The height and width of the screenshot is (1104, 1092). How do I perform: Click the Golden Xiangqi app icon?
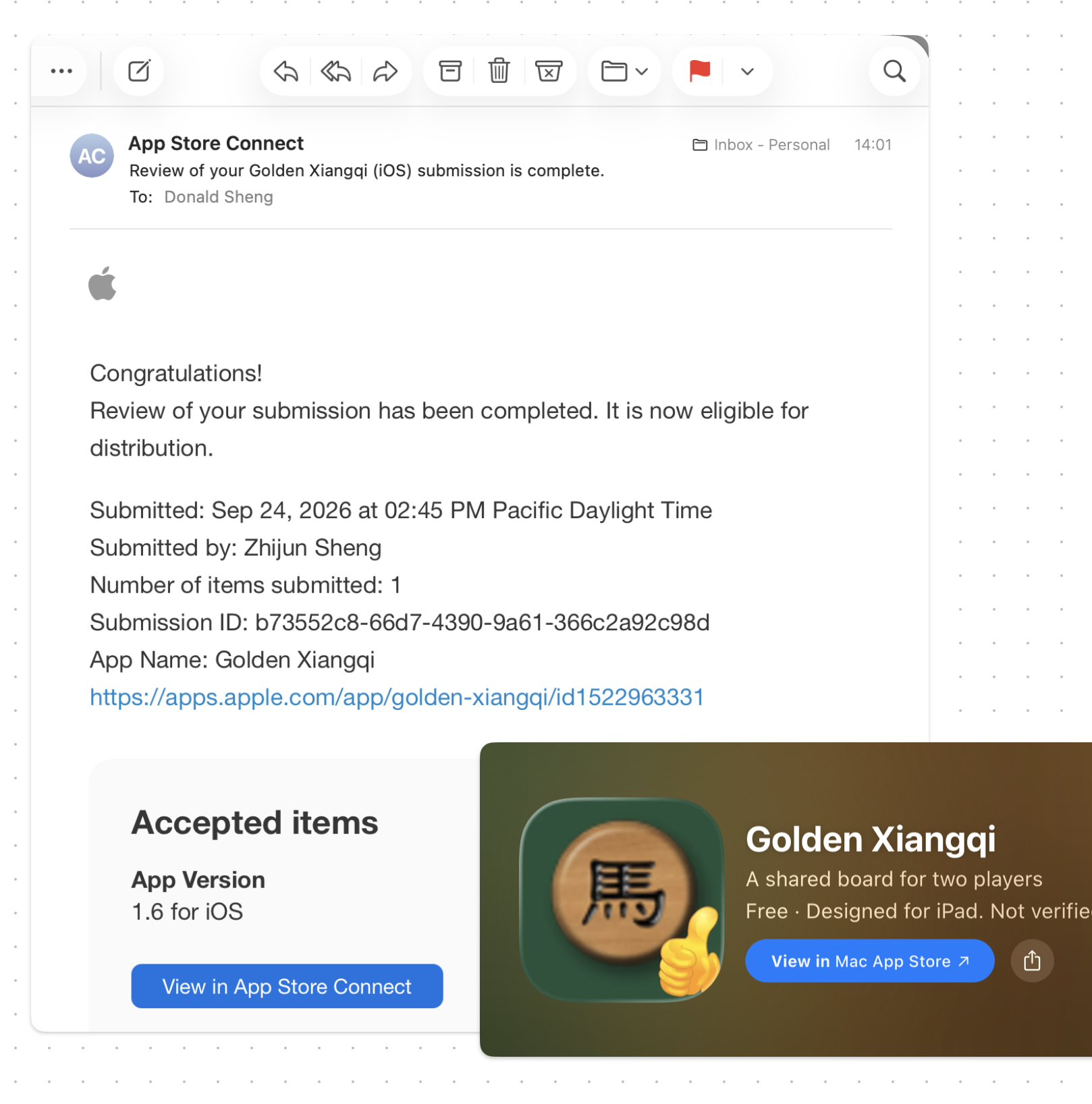tap(622, 900)
